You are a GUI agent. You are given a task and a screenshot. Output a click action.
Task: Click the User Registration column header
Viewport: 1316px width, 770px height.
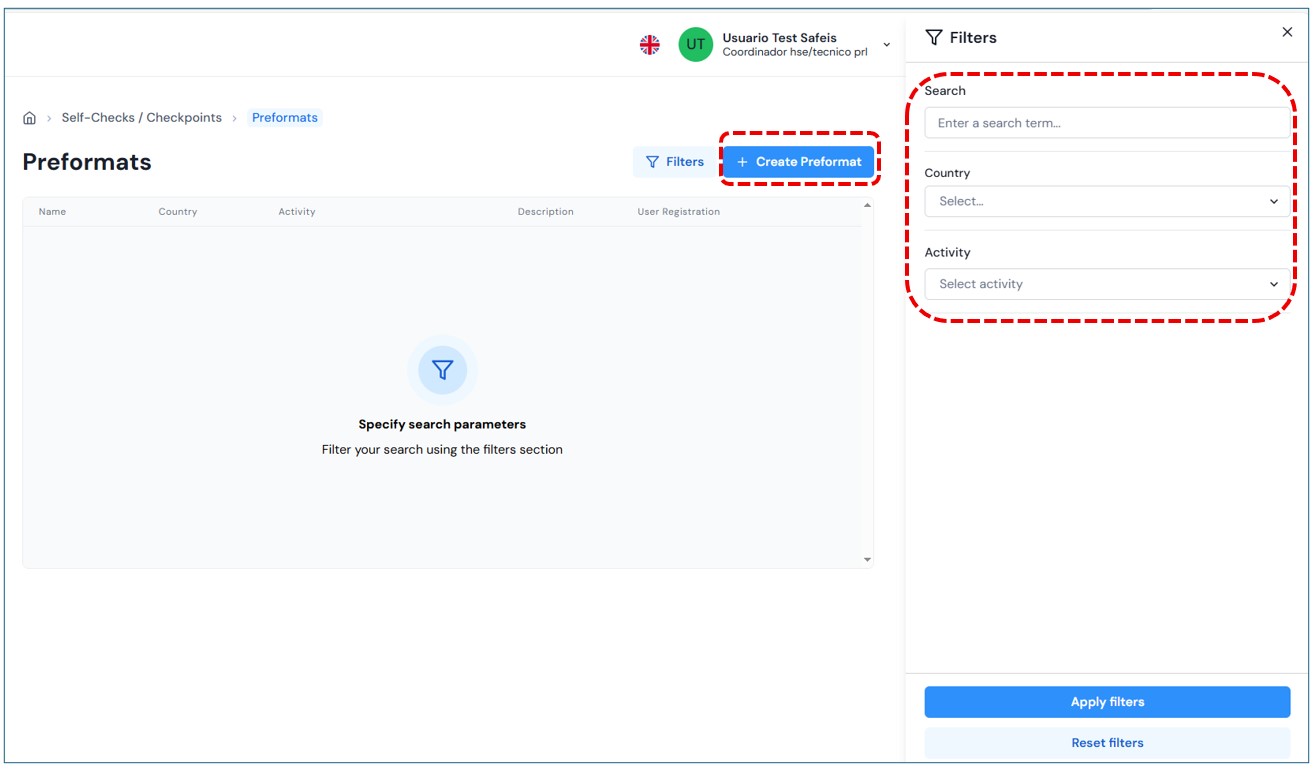tap(678, 212)
